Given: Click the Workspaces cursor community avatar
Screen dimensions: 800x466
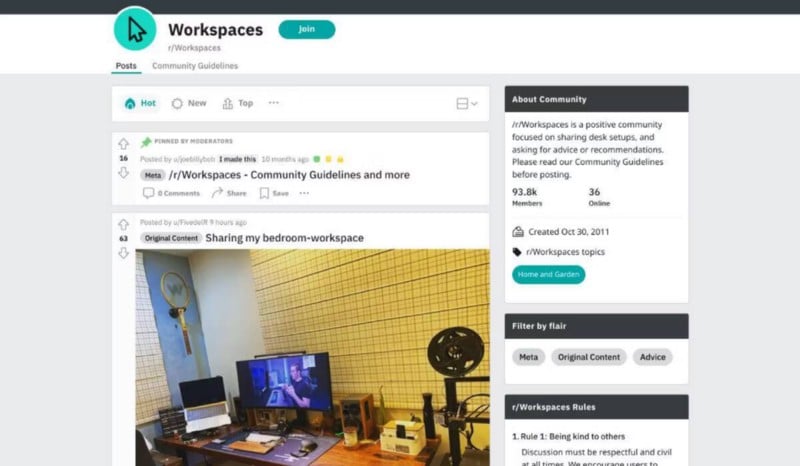Looking at the screenshot, I should 135,29.
